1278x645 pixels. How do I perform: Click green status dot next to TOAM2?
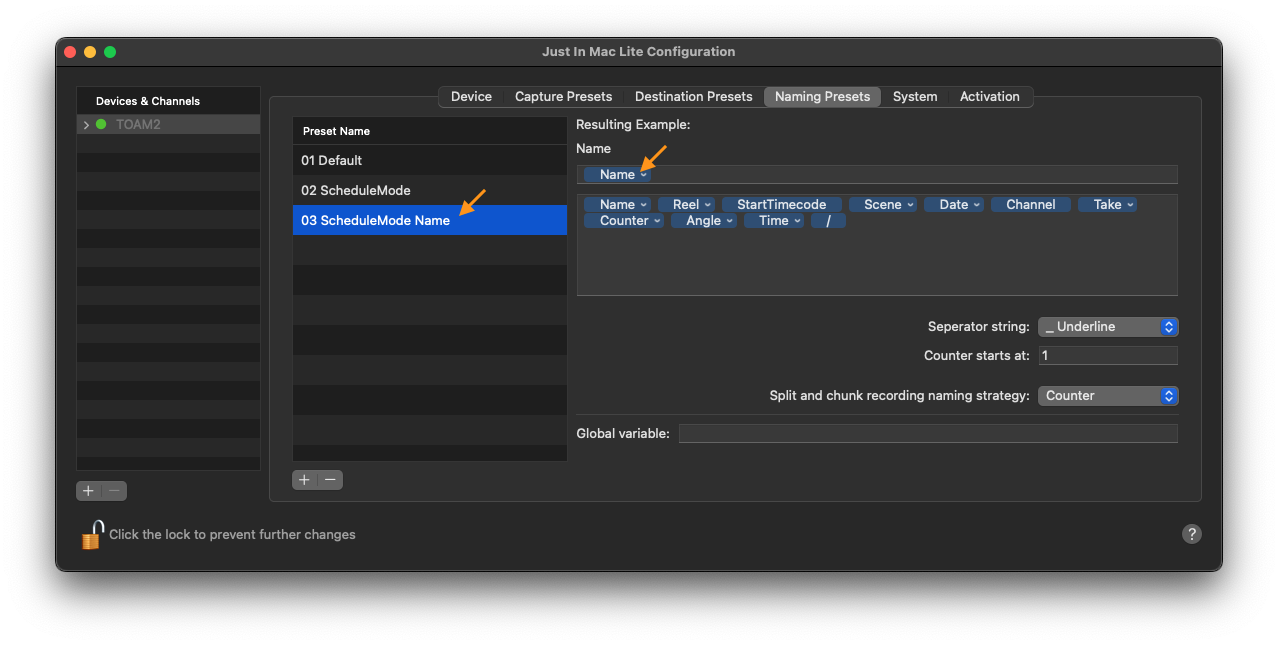tap(101, 125)
